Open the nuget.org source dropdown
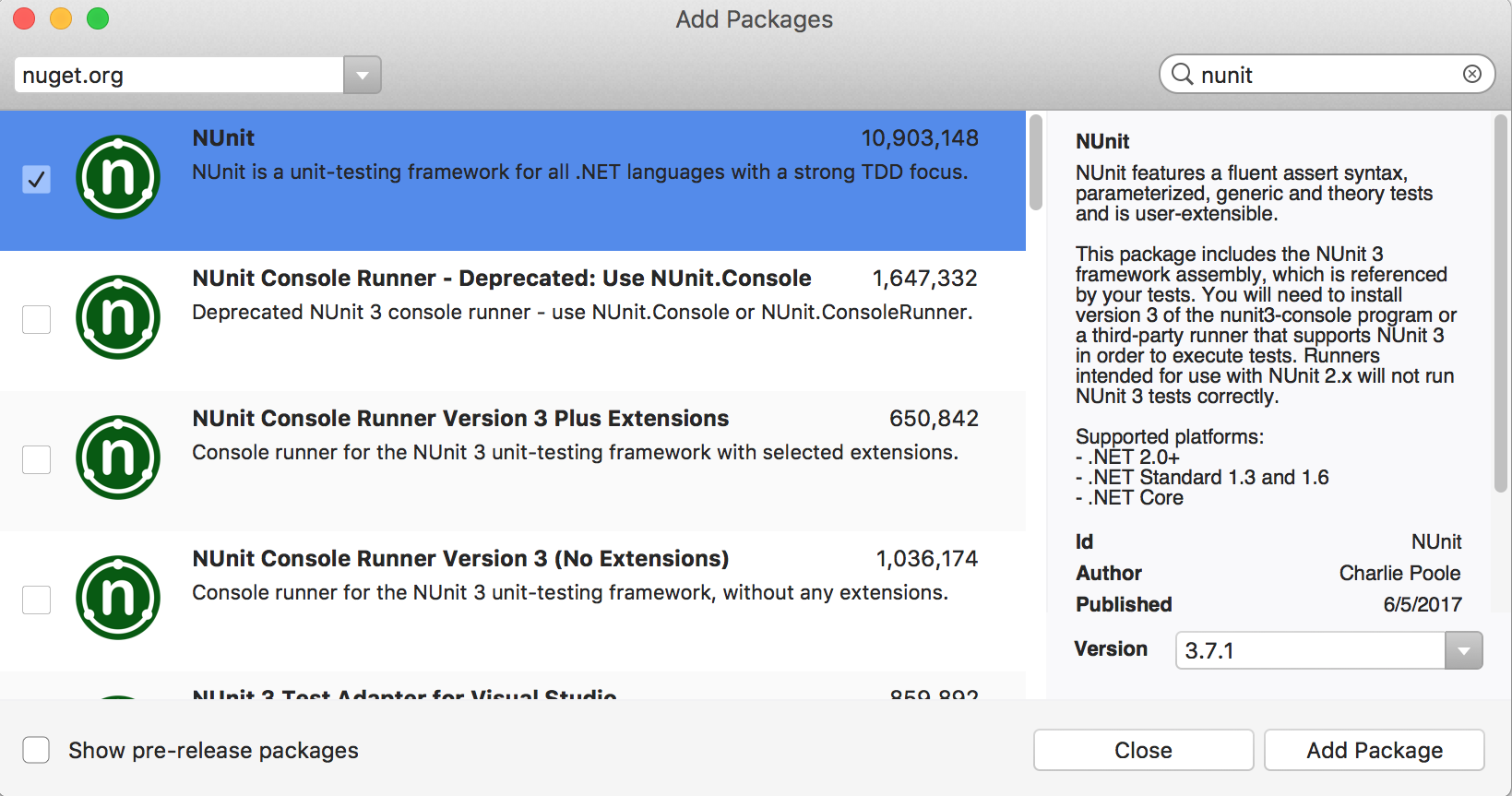This screenshot has height=796, width=1512. click(x=362, y=75)
